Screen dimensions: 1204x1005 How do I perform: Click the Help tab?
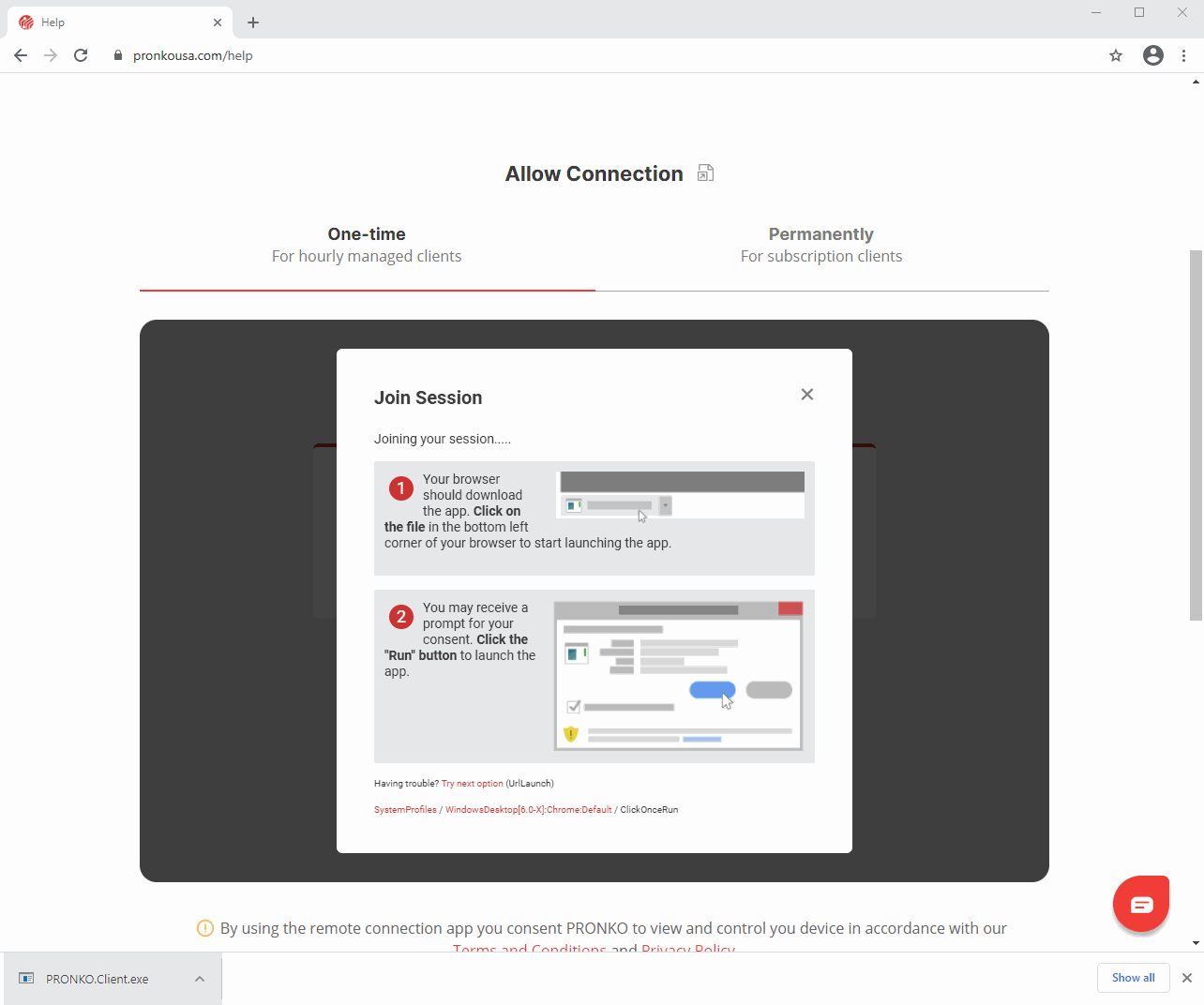tap(120, 22)
